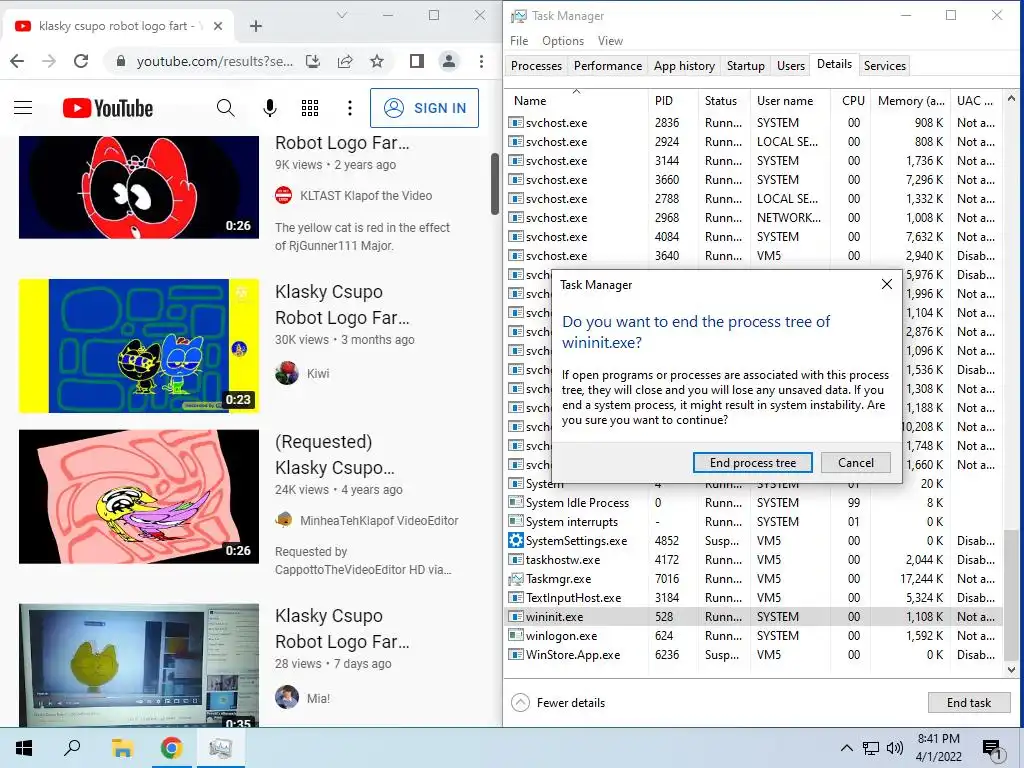Open the notification center icon
Image resolution: width=1024 pixels, height=768 pixels.
pos(993,749)
